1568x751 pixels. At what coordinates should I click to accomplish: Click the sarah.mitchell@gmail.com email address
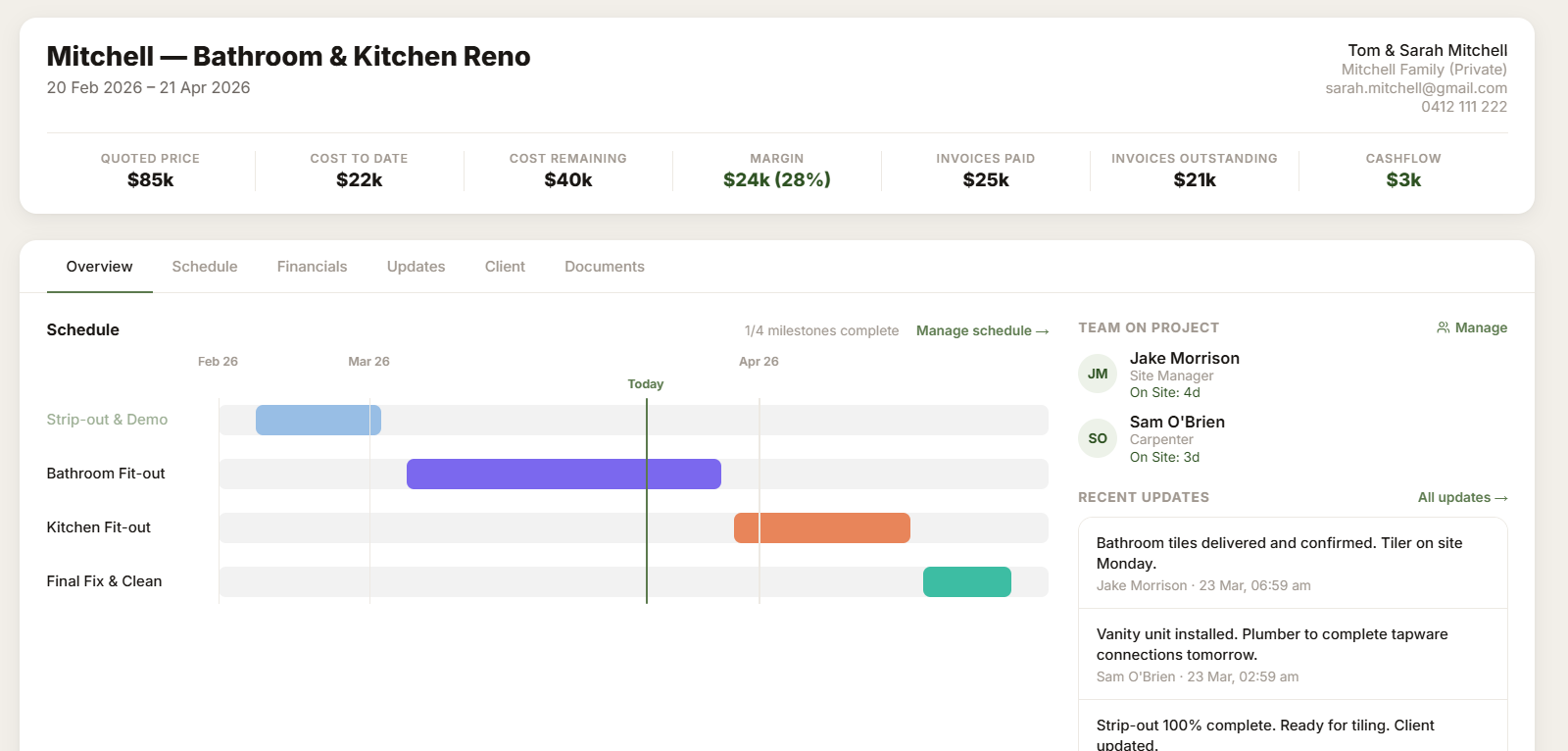coord(1416,88)
